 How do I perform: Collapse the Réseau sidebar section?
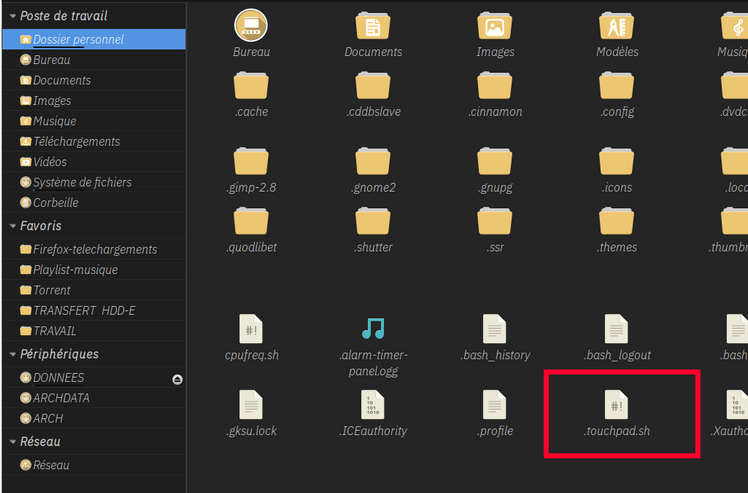tap(11, 441)
